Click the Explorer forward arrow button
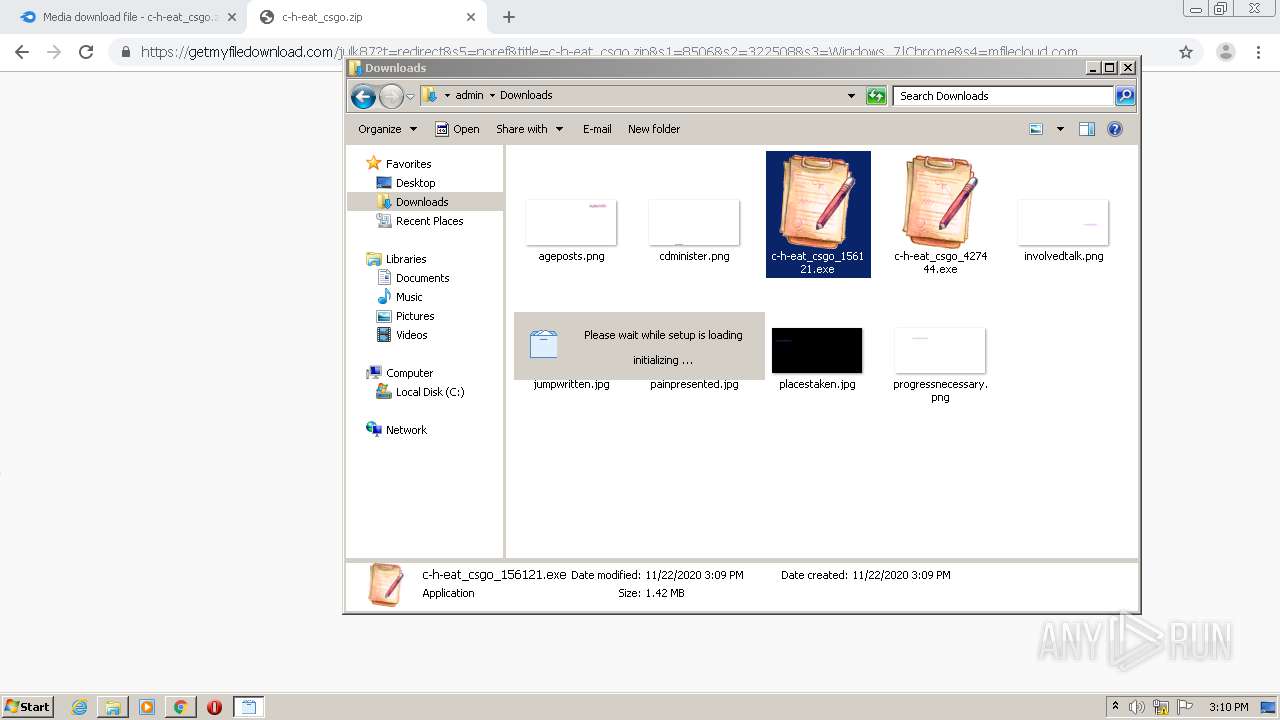The image size is (1280, 720). [x=391, y=96]
